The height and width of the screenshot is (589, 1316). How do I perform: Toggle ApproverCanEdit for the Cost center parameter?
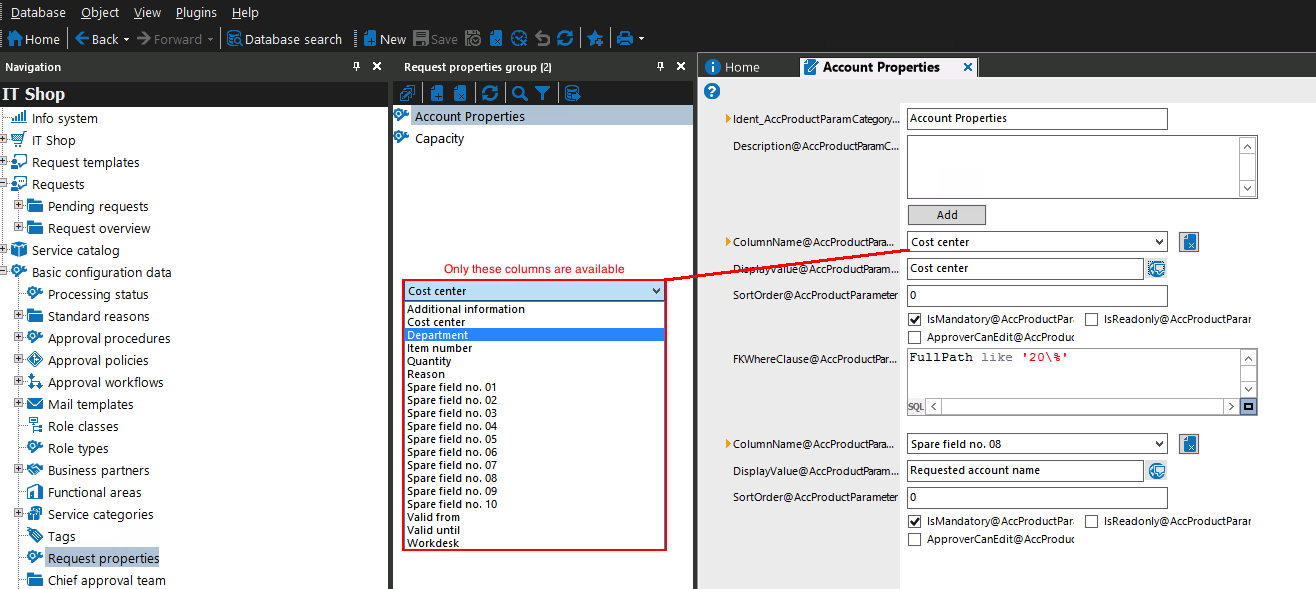(x=914, y=338)
